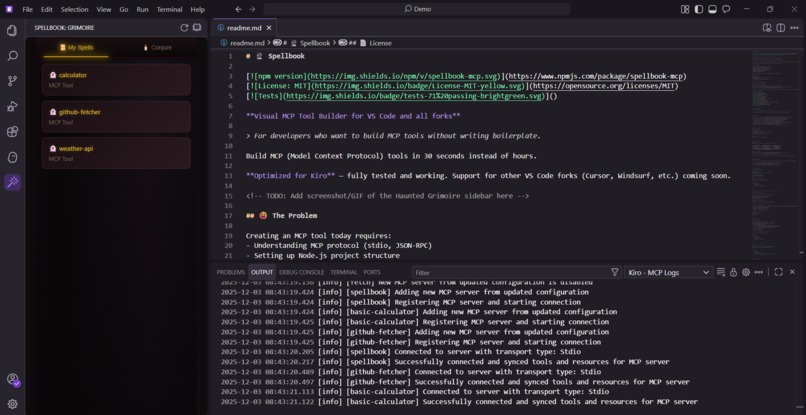Viewport: 806px width, 415px height.
Task: Follow the npmjs spellbook-mcp package link
Action: click(x=596, y=76)
